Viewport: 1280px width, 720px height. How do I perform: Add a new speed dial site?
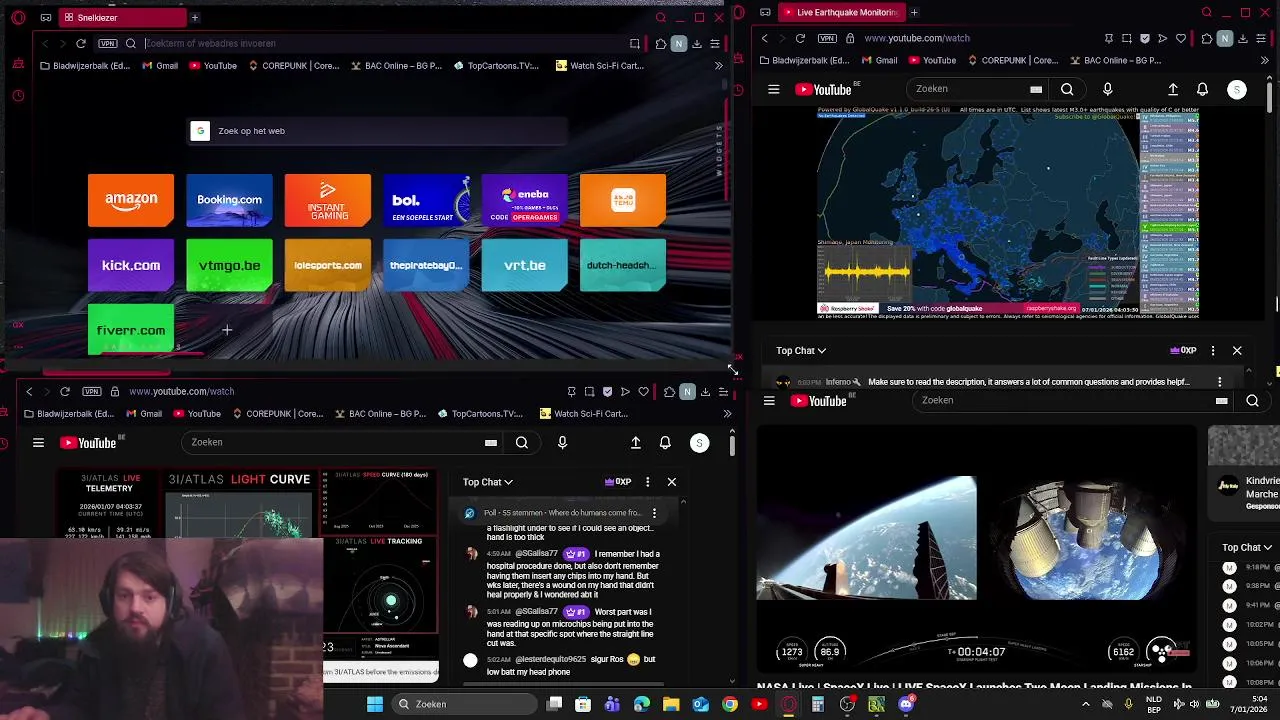pyautogui.click(x=227, y=330)
